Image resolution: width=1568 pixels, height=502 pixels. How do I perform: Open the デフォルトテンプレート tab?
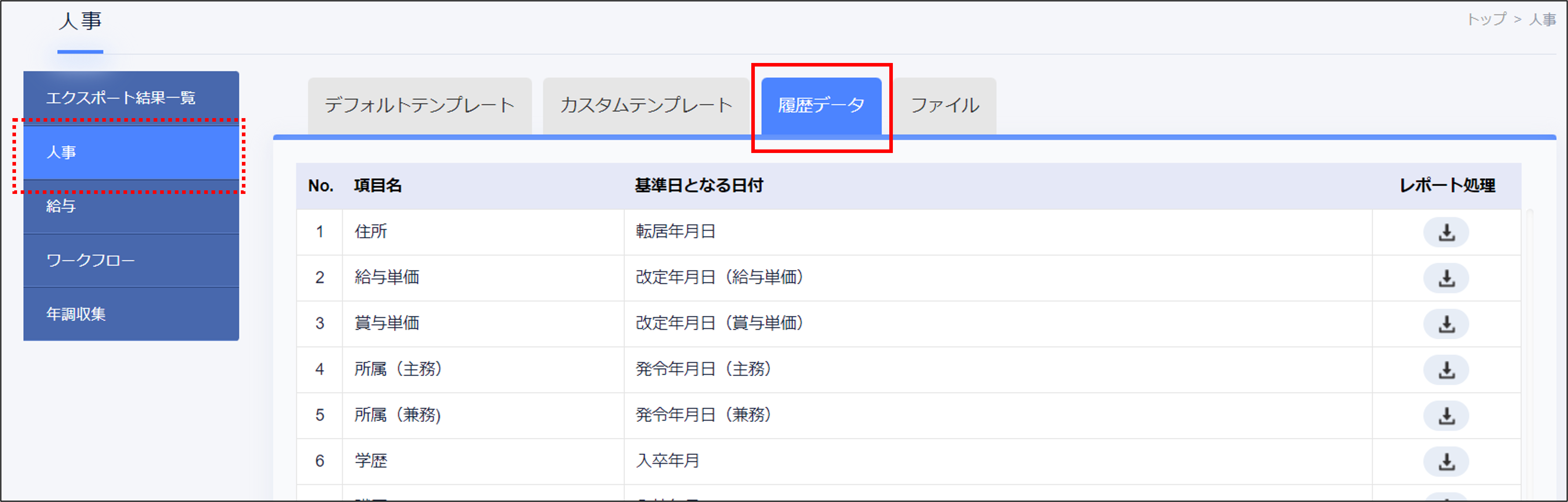coord(419,105)
